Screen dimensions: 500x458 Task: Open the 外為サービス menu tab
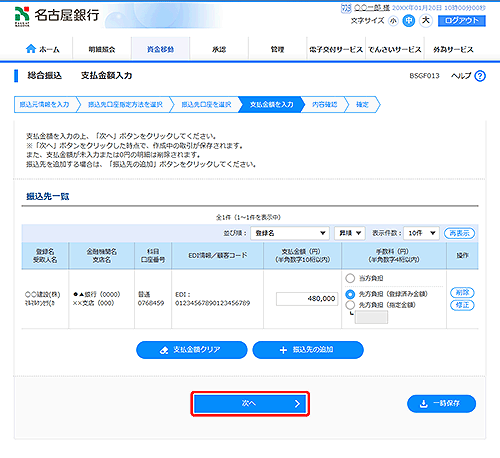[453, 49]
